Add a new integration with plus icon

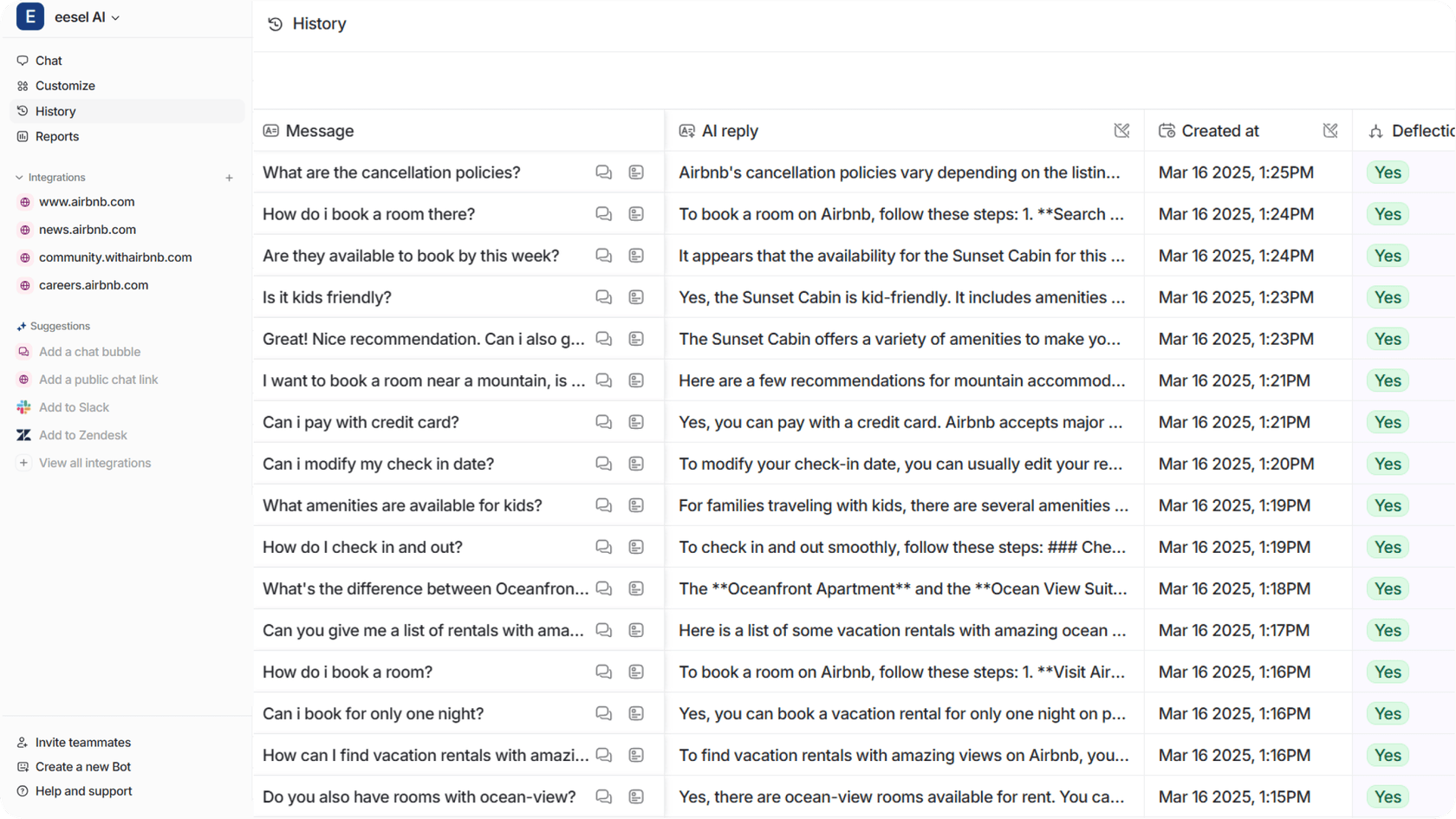point(229,178)
